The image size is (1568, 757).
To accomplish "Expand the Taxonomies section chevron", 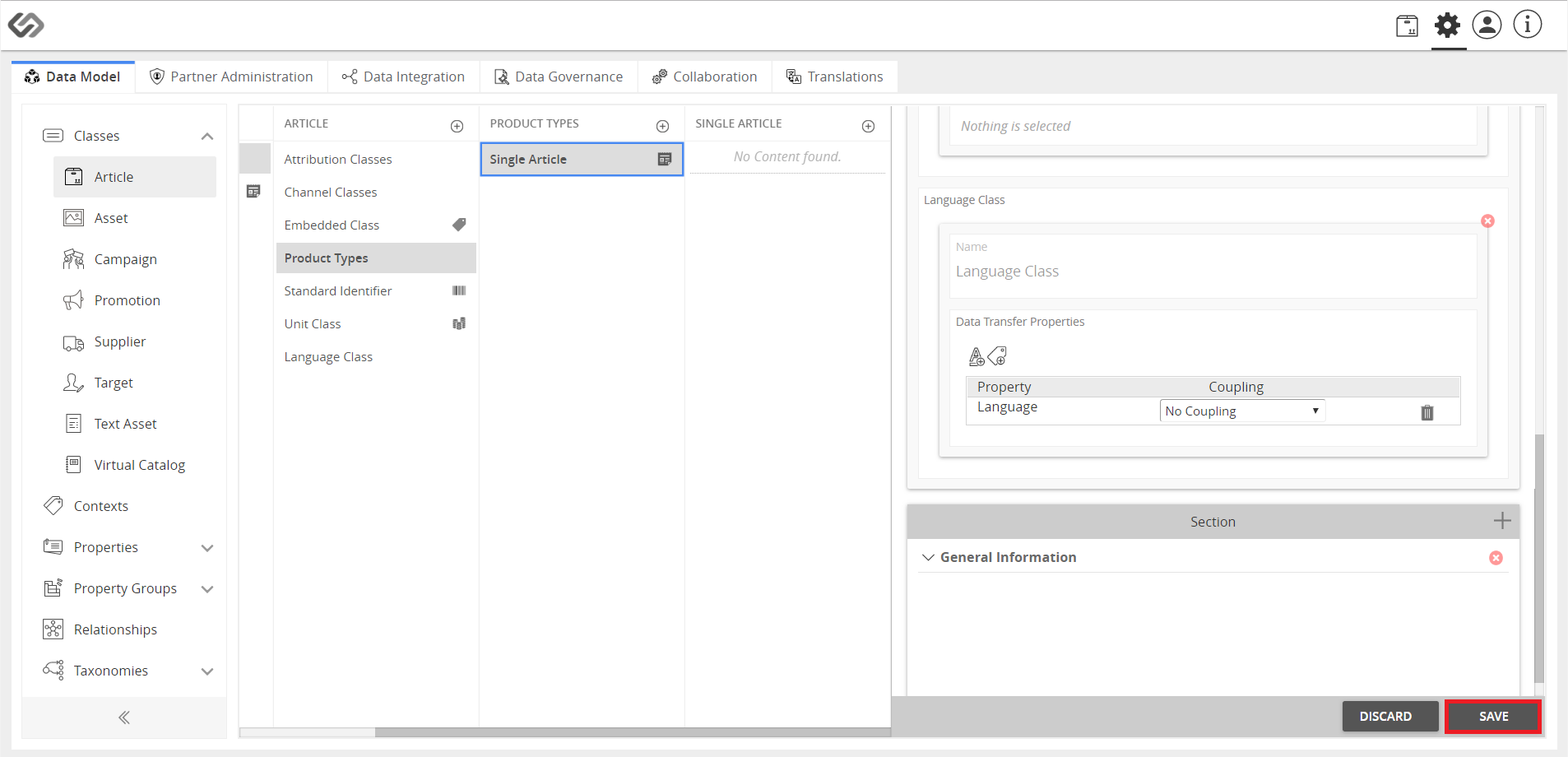I will tap(207, 671).
